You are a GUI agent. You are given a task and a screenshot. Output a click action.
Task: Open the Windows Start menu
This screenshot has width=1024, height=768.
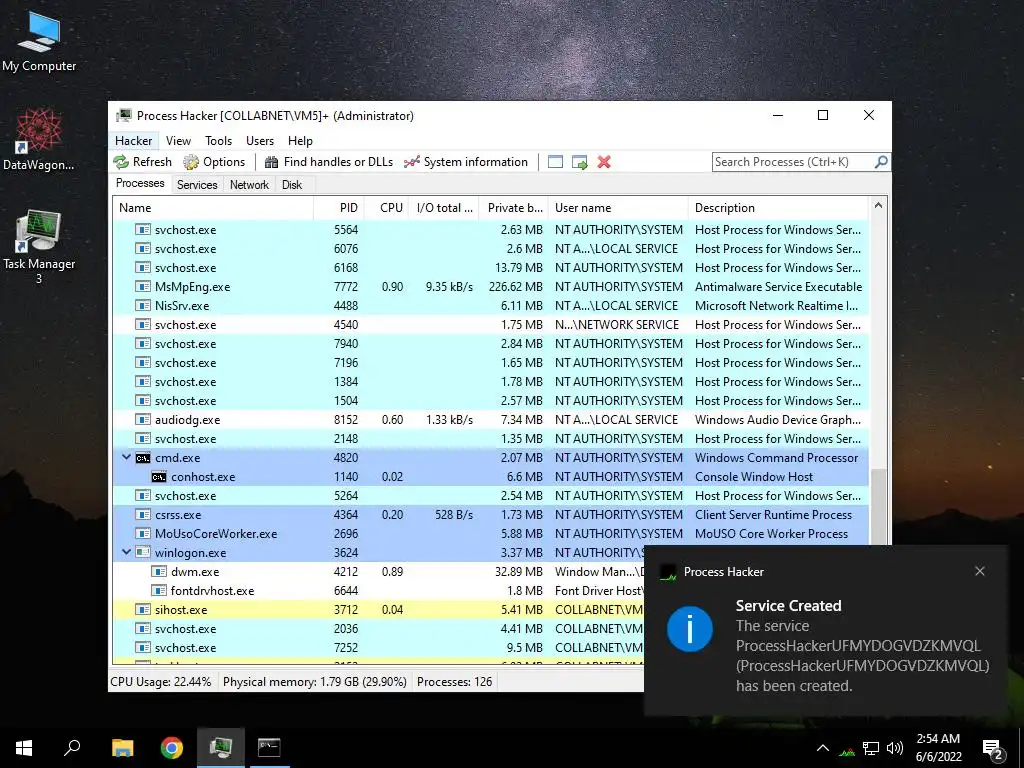[x=24, y=748]
